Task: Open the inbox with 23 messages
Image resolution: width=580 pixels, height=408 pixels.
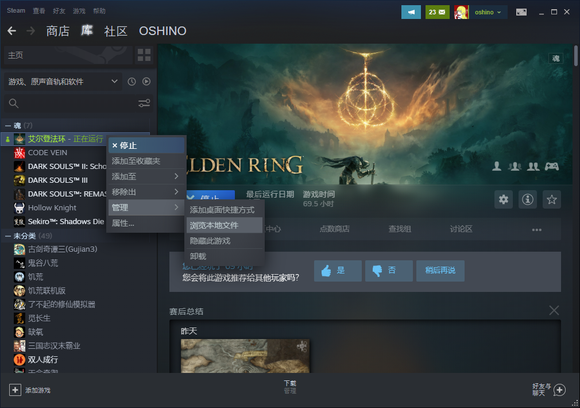Action: point(437,12)
